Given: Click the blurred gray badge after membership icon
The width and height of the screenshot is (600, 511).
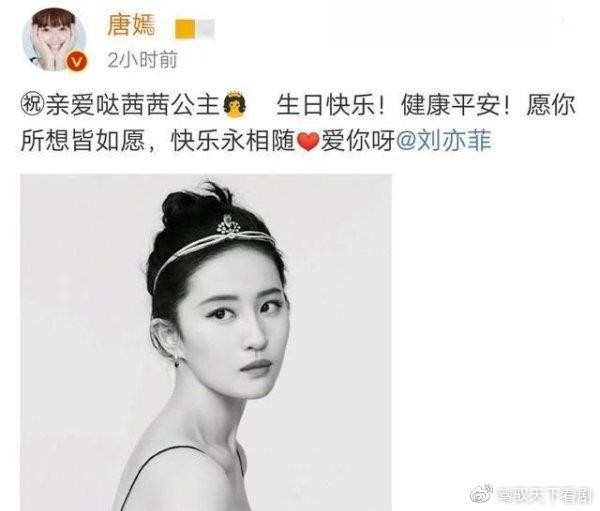Looking at the screenshot, I should tap(205, 29).
